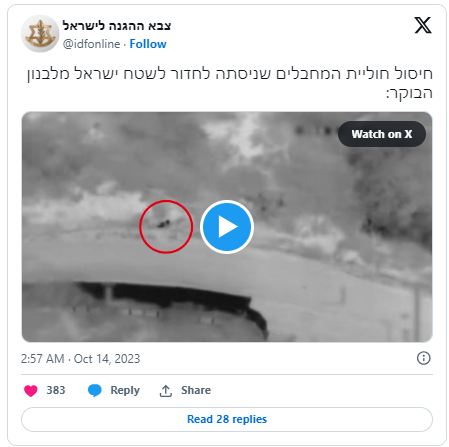
Task: Follow the @idfonline account
Action: tap(148, 44)
